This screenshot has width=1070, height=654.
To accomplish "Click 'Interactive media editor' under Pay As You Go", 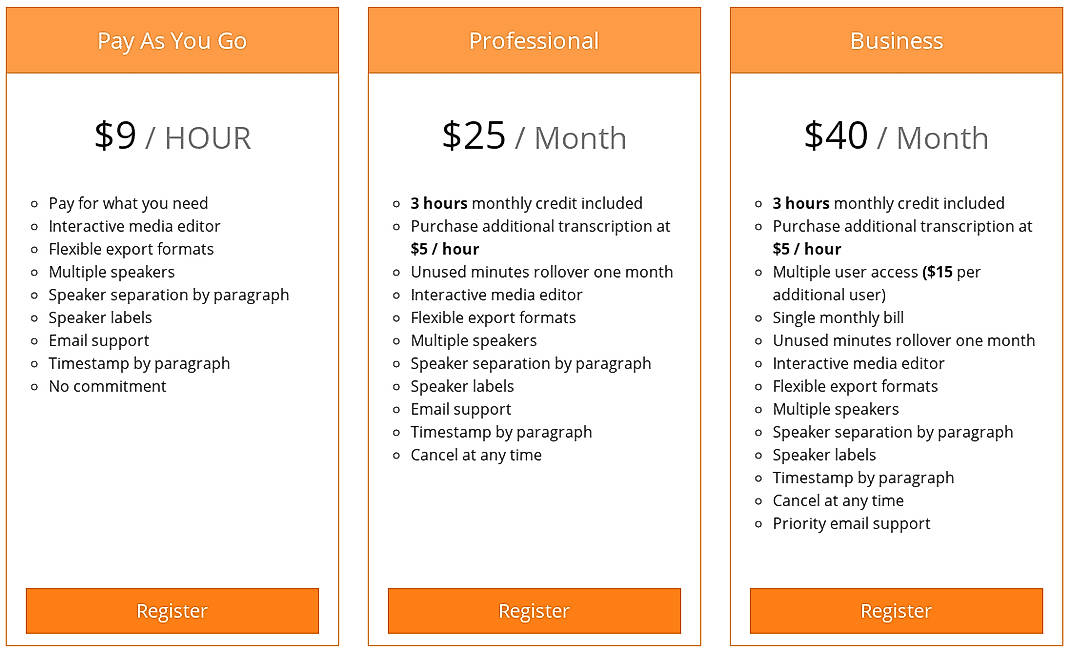I will [133, 226].
